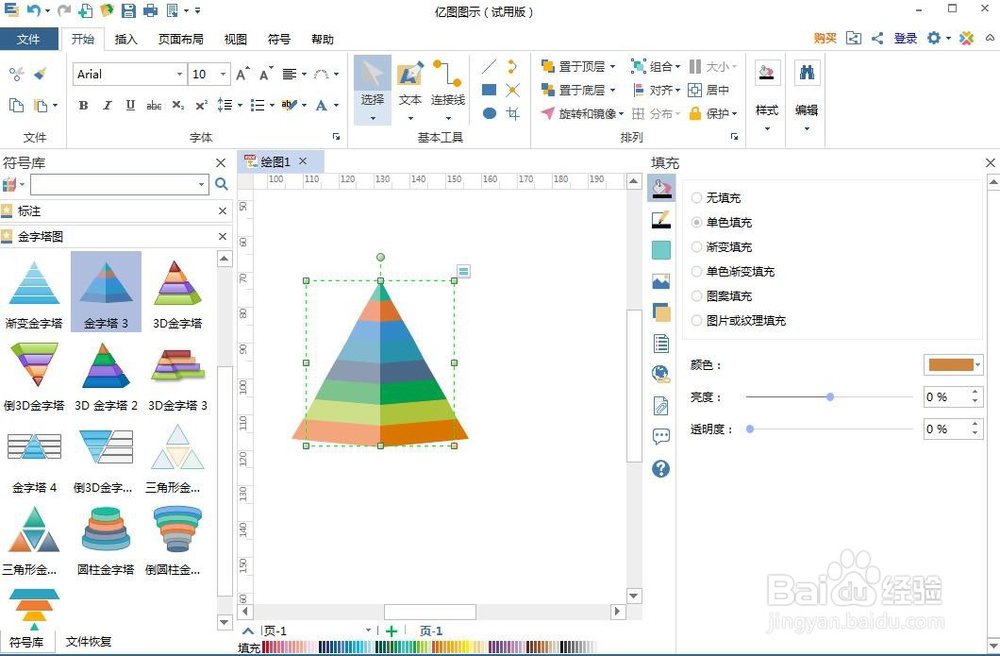
Task: Open the fill color swatch dropdown
Action: [977, 364]
